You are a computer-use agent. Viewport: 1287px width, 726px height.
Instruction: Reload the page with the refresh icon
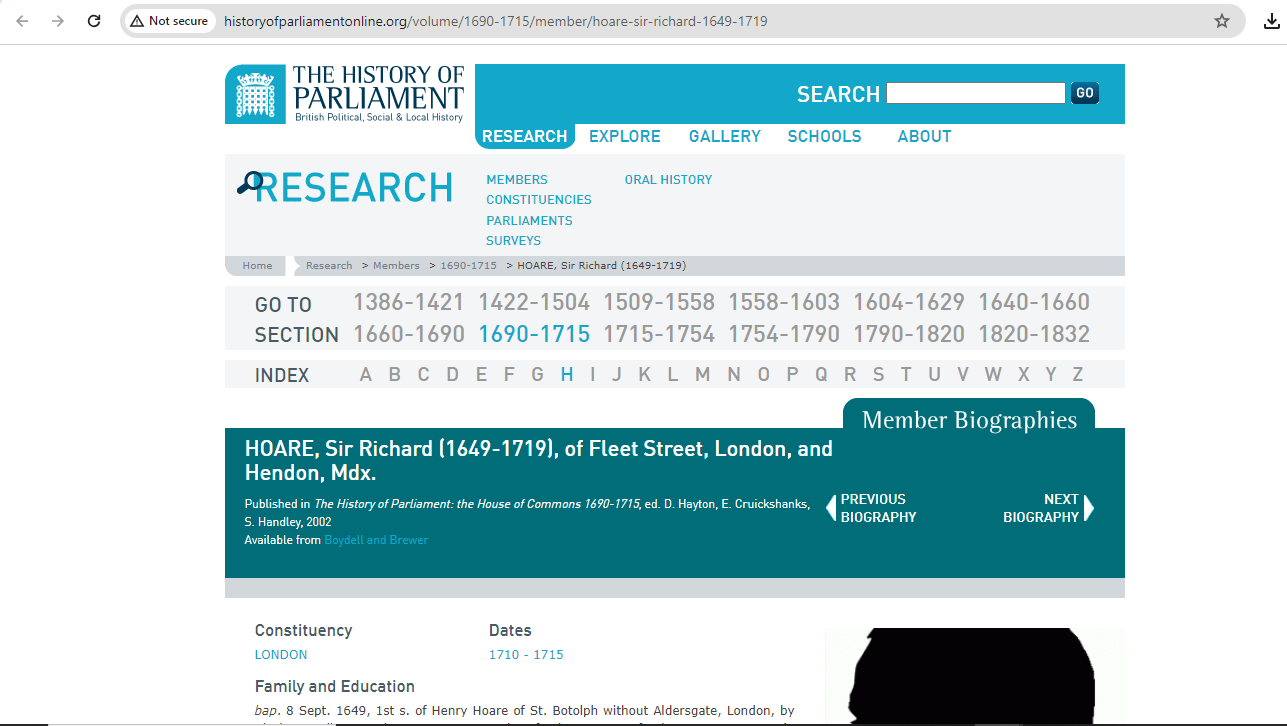coord(94,21)
